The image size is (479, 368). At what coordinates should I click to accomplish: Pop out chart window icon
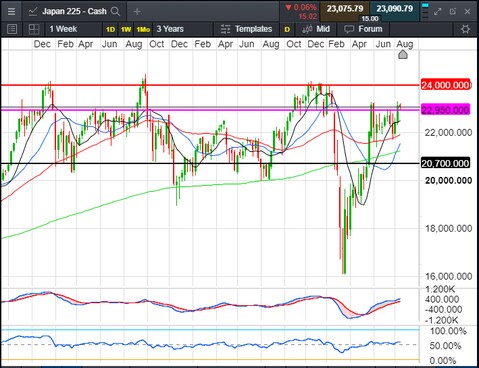click(x=453, y=12)
